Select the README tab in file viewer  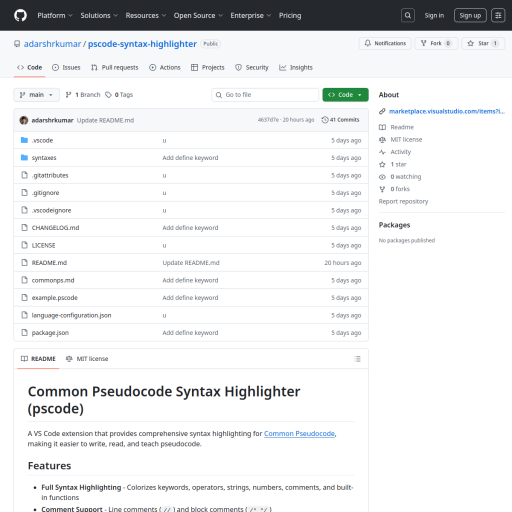pos(38,359)
